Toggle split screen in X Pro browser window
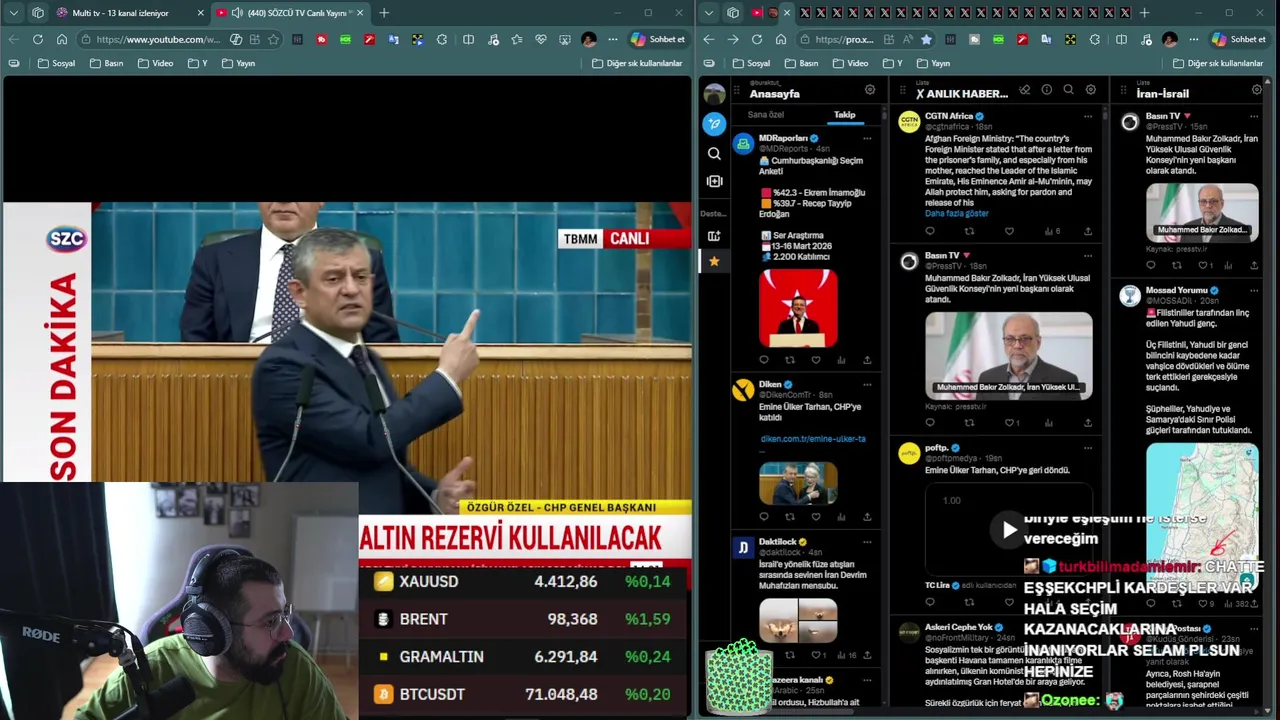 1121,39
